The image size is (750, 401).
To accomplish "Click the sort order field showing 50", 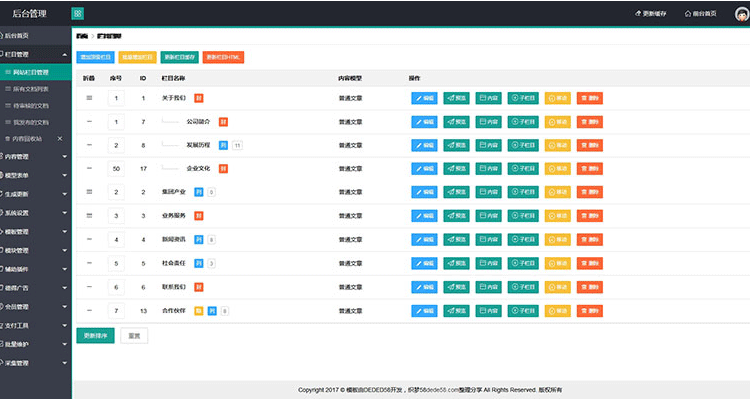I will (x=116, y=168).
